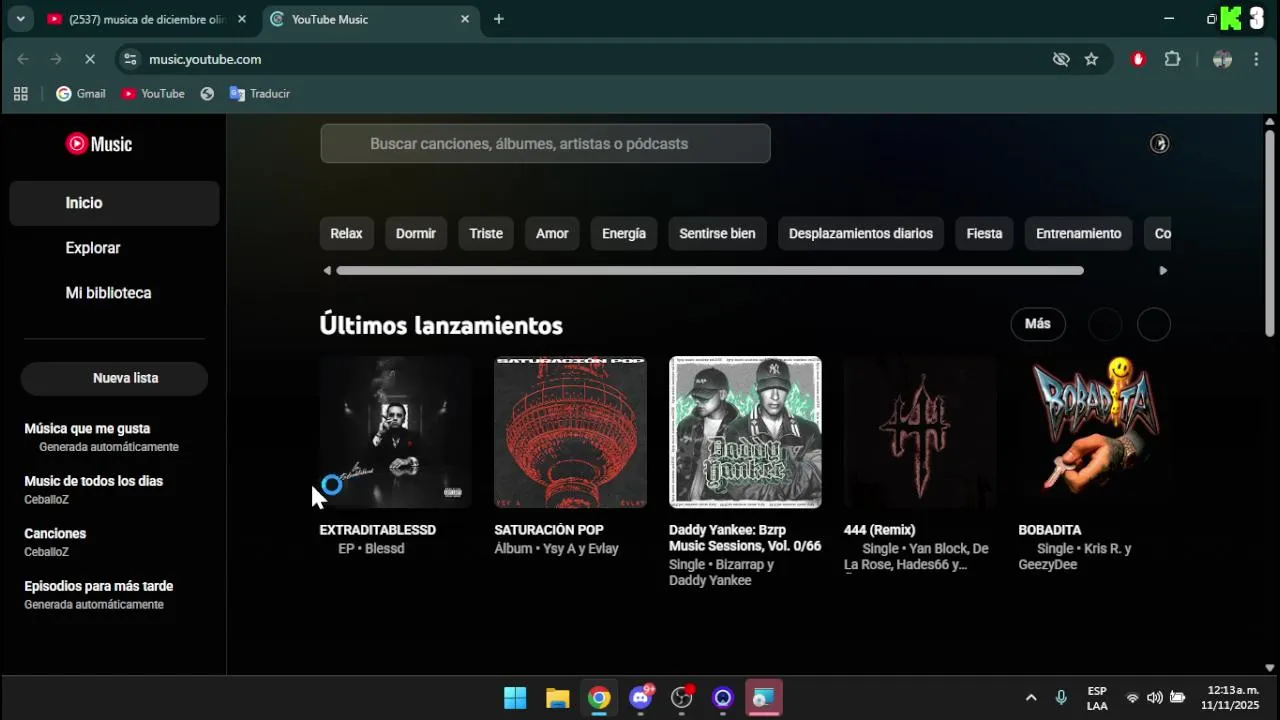Bookmark this page with the star
This screenshot has width=1280, height=720.
[1091, 59]
